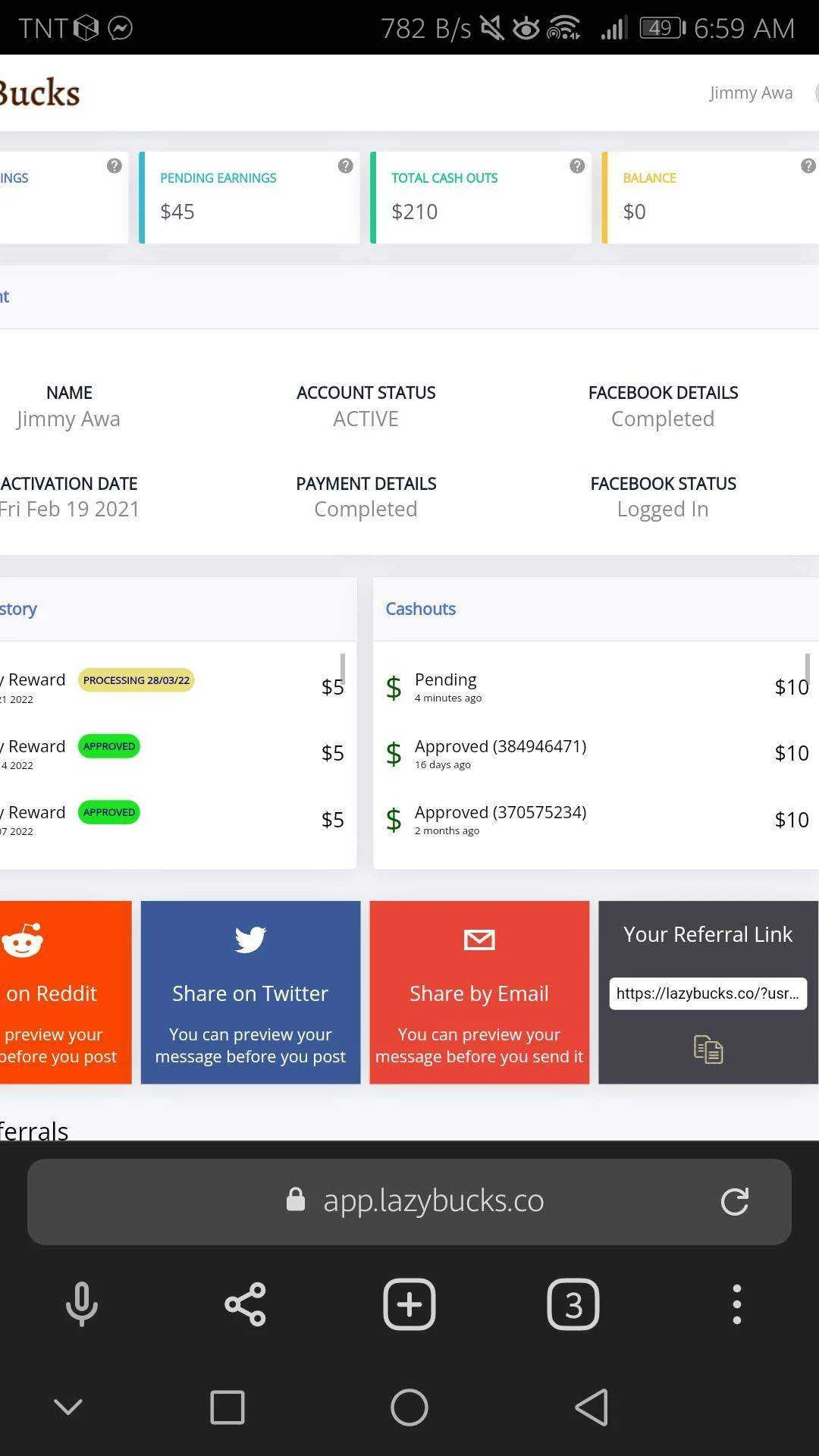Screen dimensions: 819x1456
Task: Click Account Status ACTIVE value
Action: [366, 419]
